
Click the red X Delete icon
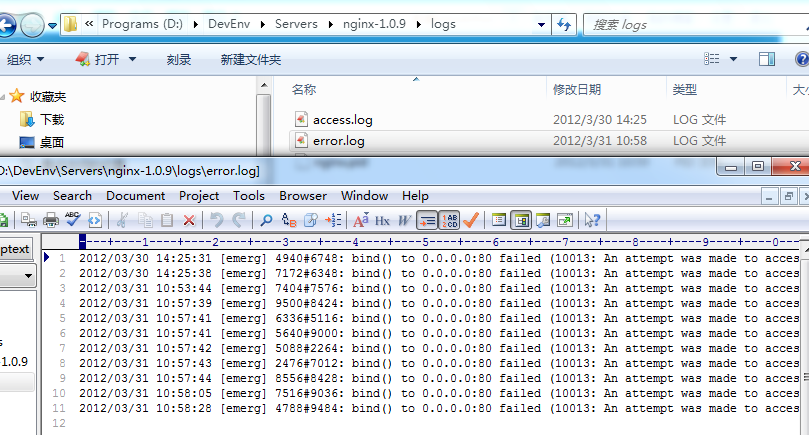(189, 220)
